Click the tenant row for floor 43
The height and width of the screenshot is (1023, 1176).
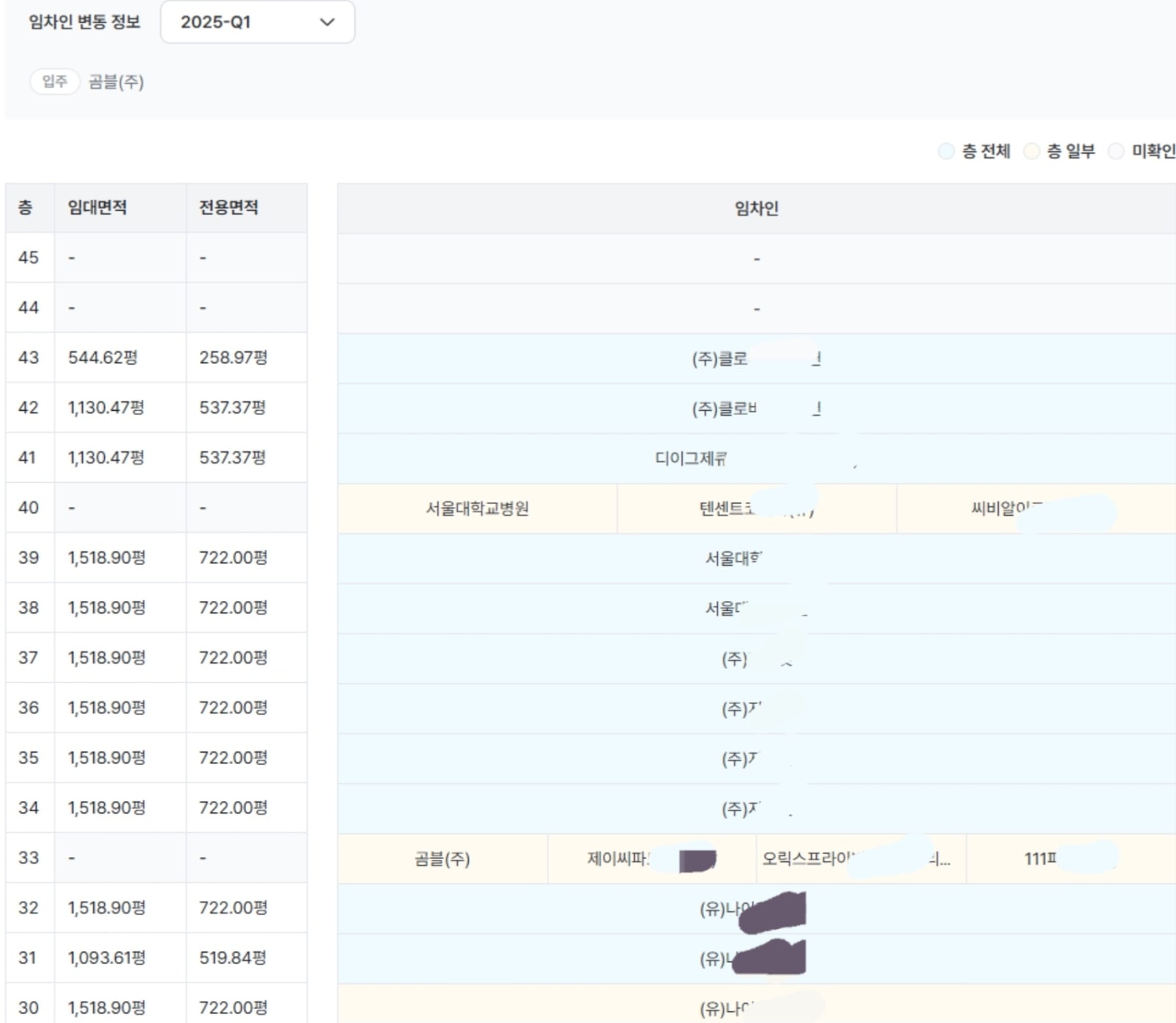[756, 359]
